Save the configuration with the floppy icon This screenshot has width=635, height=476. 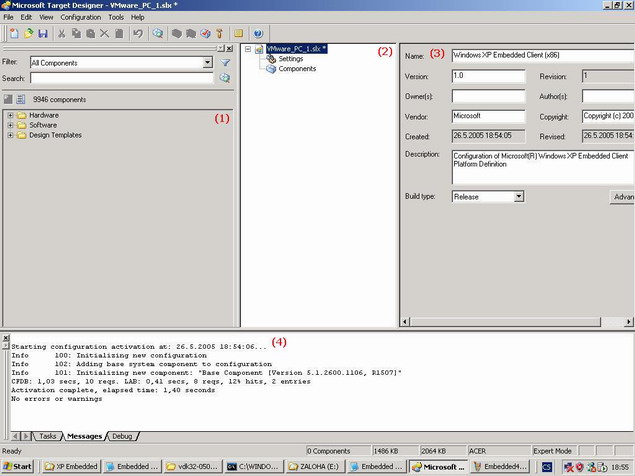(43, 33)
